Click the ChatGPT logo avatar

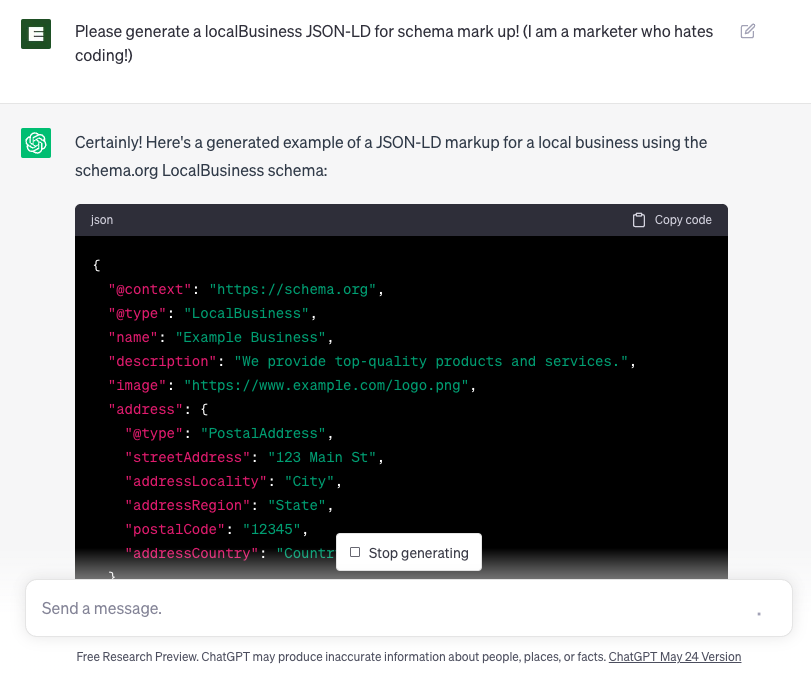[36, 143]
